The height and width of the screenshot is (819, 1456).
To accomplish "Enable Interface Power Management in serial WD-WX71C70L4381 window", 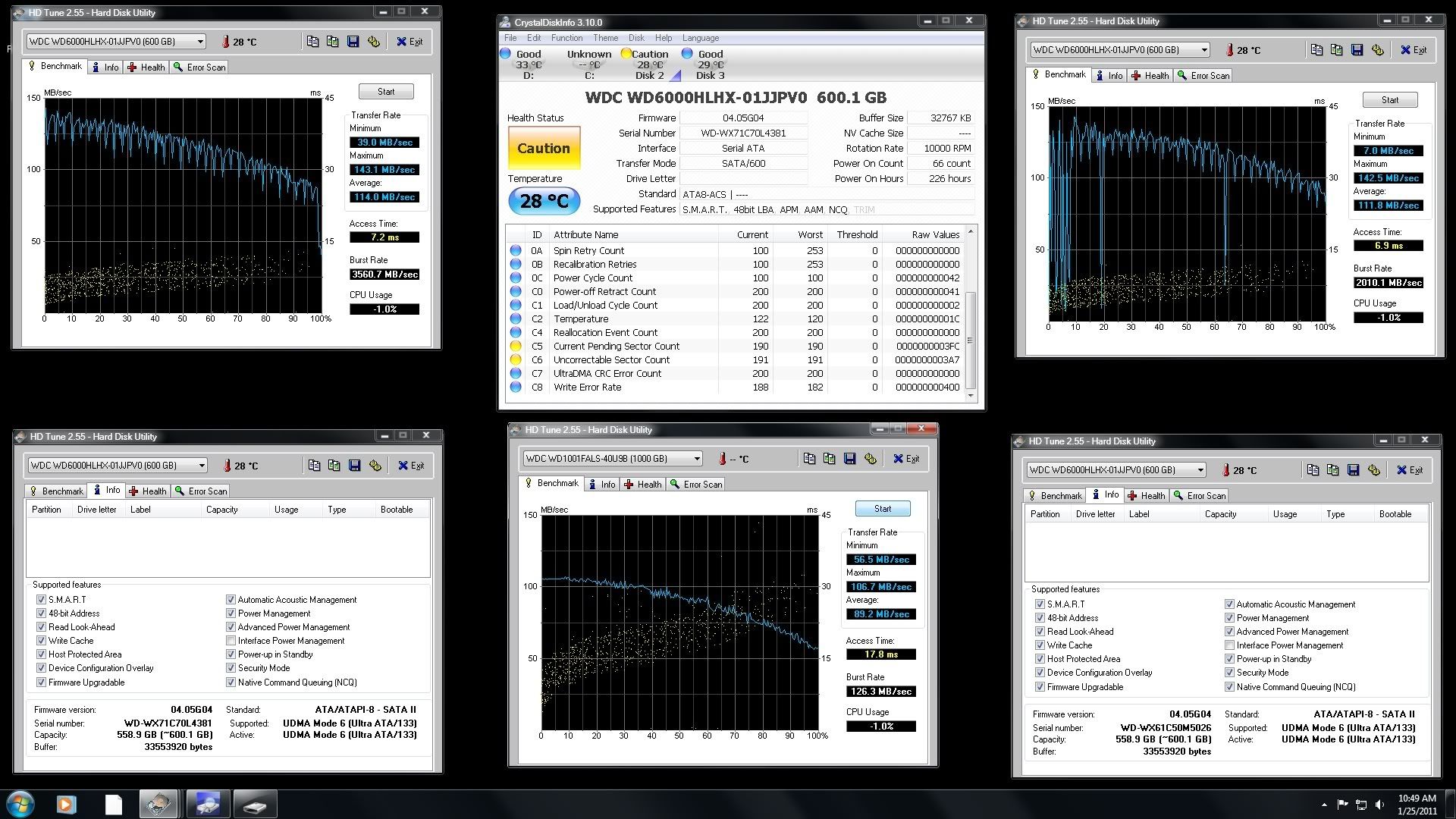I will [x=231, y=641].
